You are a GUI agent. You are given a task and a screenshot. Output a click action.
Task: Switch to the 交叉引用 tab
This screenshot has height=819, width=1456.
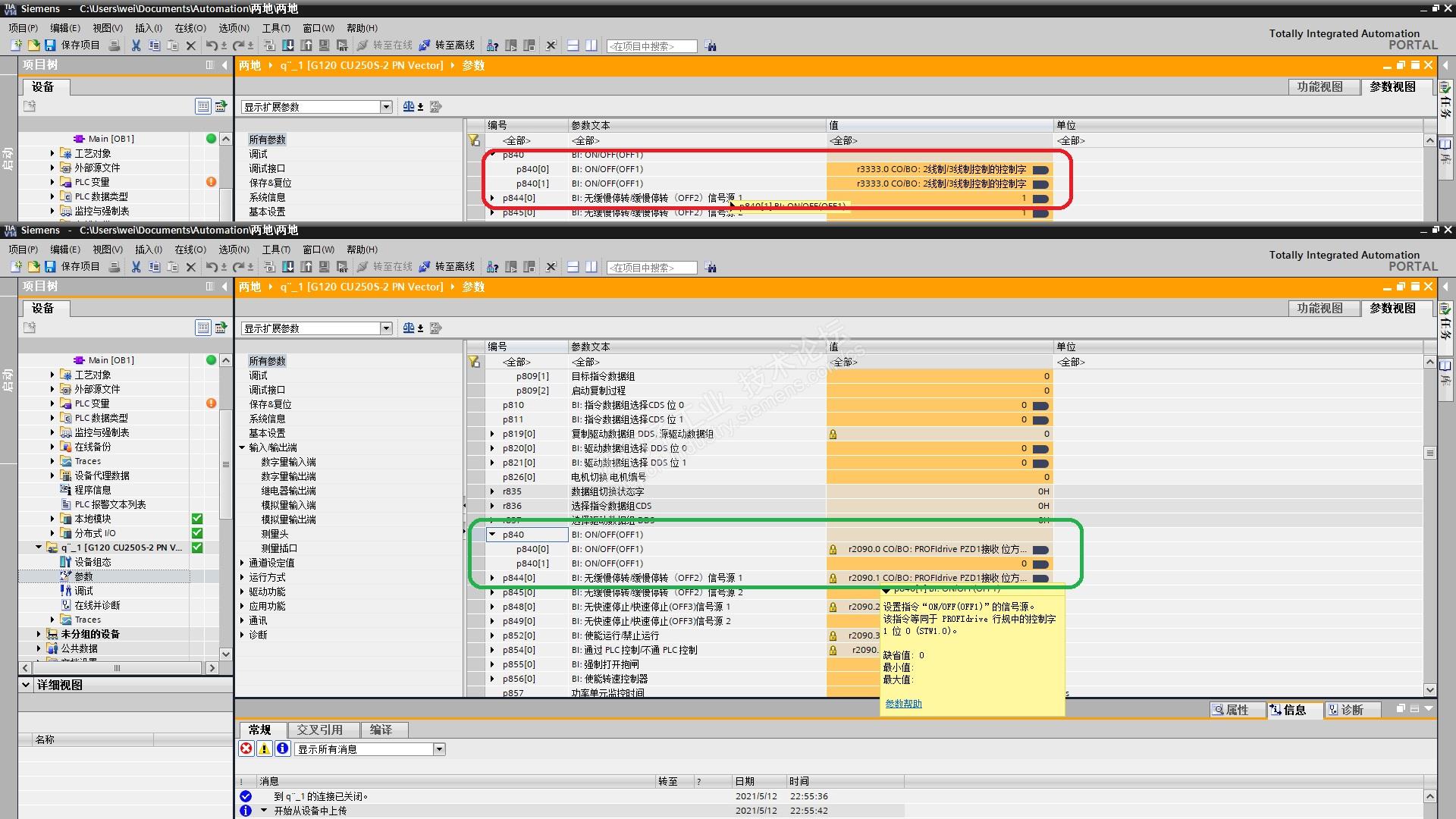(319, 730)
